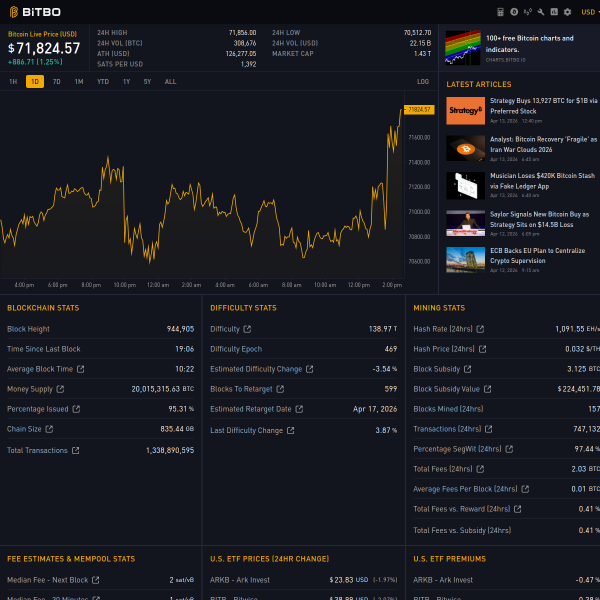Click the ARKB - Ark Invest ETF price row
This screenshot has height=600, width=600.
(x=303, y=580)
